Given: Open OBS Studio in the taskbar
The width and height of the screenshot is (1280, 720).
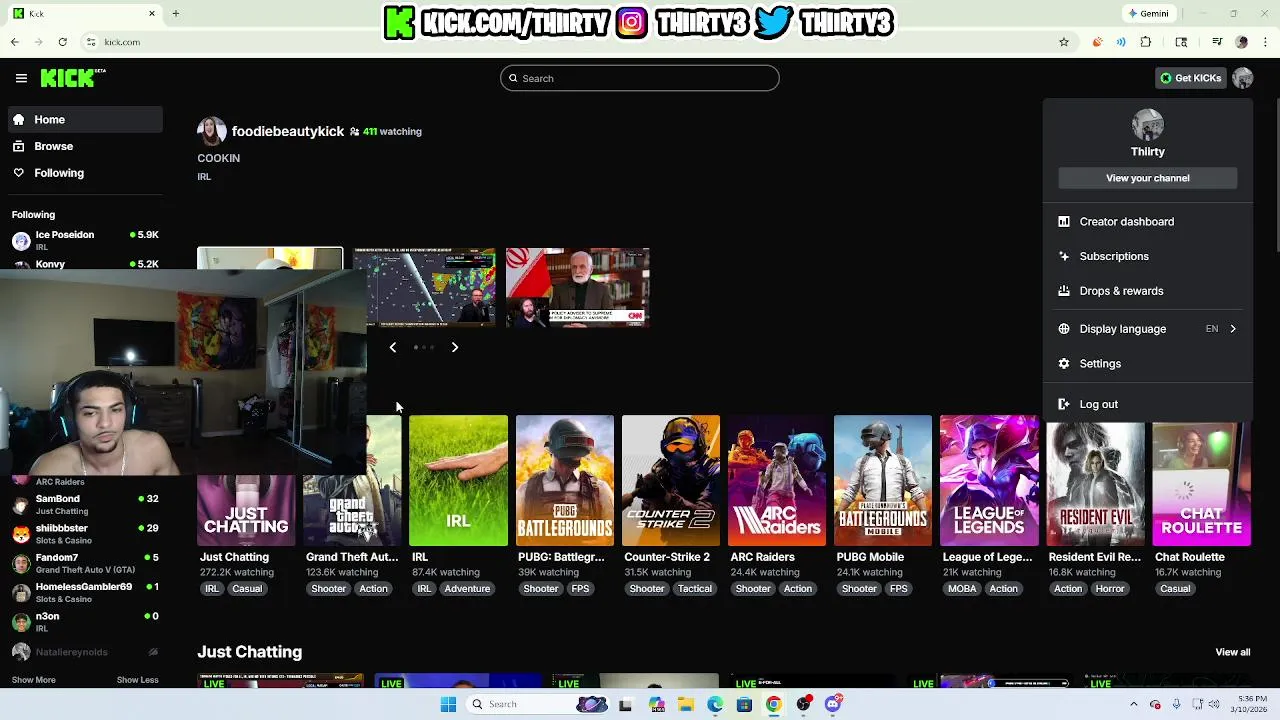Looking at the screenshot, I should pyautogui.click(x=804, y=704).
